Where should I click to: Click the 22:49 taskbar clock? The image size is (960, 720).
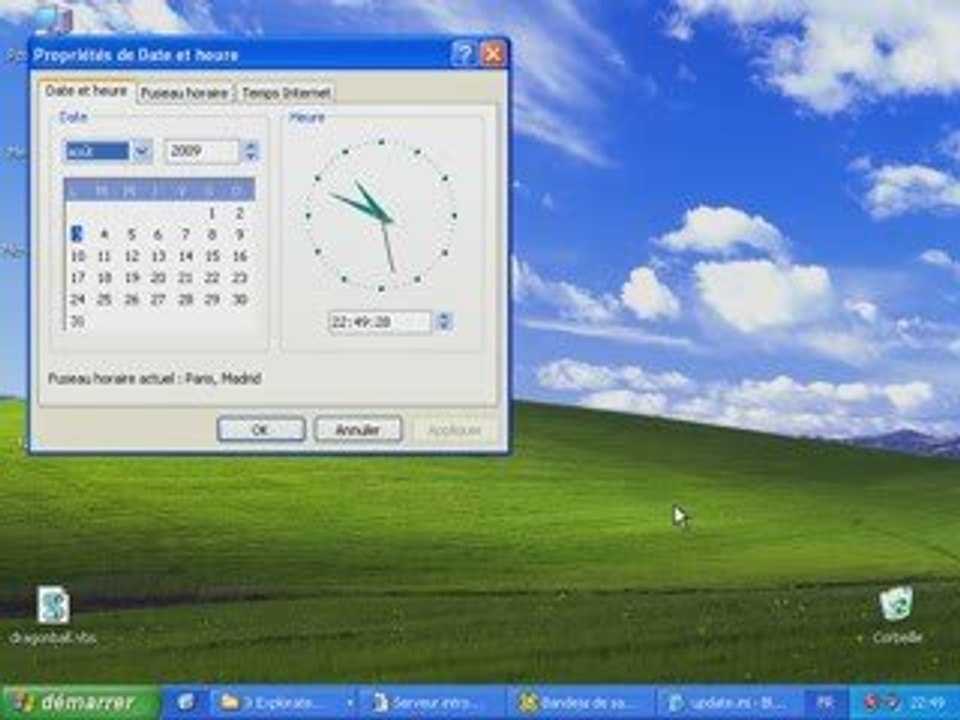tap(928, 702)
